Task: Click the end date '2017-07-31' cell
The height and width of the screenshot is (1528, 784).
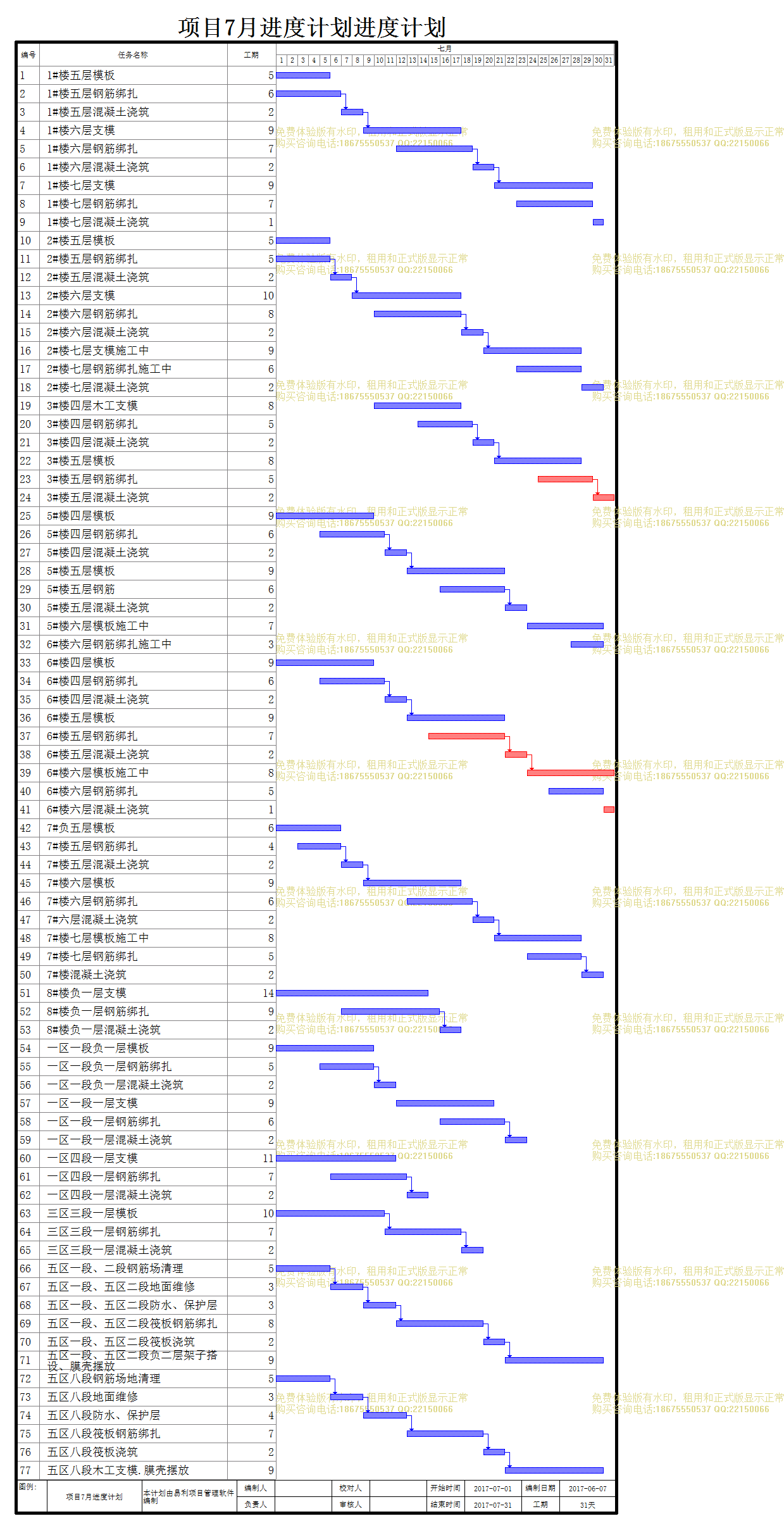Action: [493, 1505]
